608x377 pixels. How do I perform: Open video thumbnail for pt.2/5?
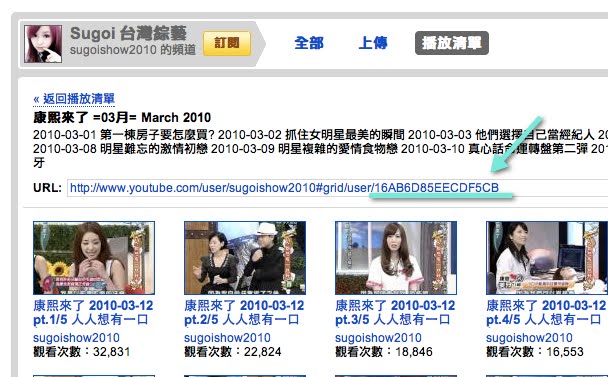pyautogui.click(x=245, y=258)
